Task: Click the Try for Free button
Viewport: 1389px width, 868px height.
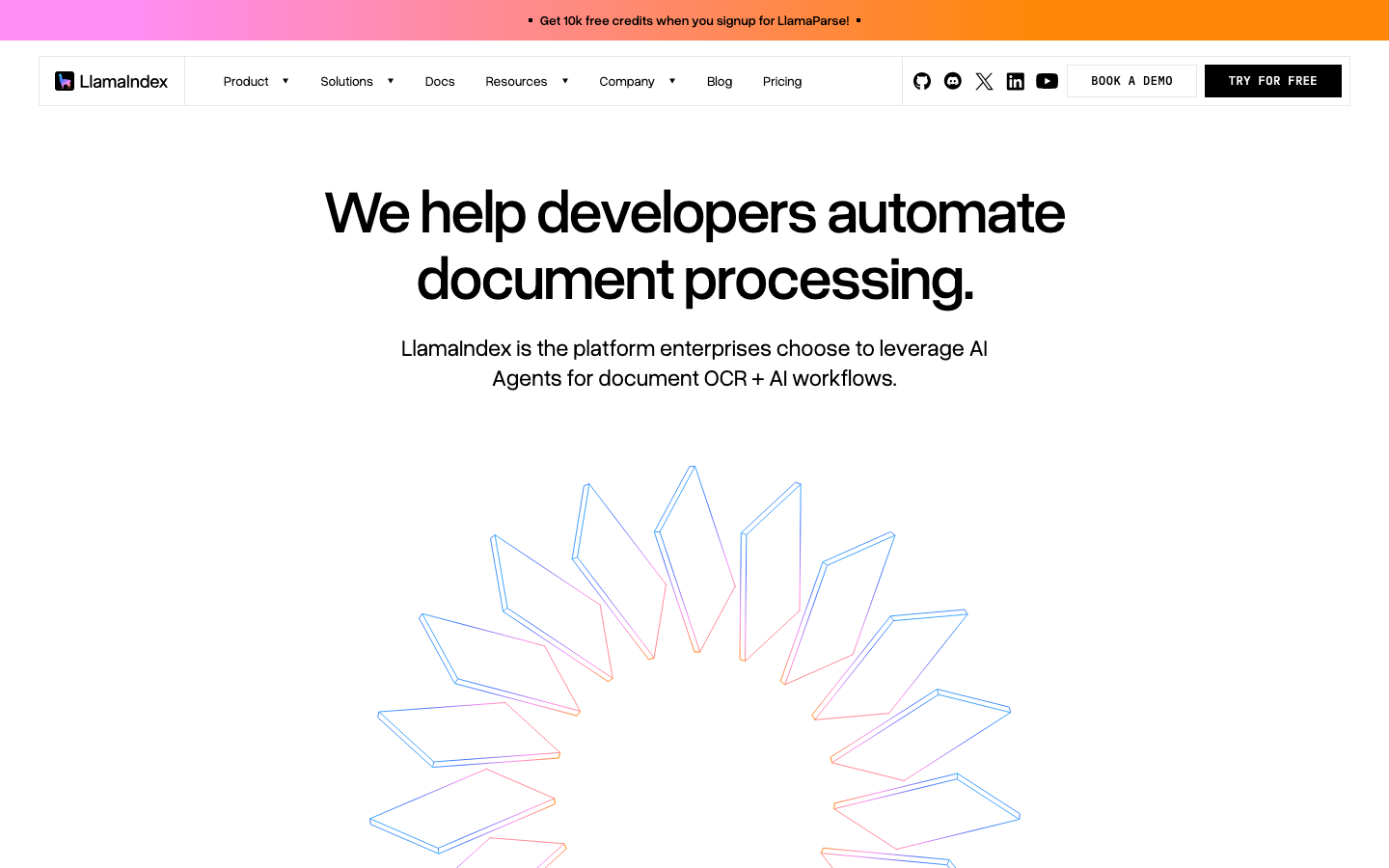Action: coord(1273,81)
